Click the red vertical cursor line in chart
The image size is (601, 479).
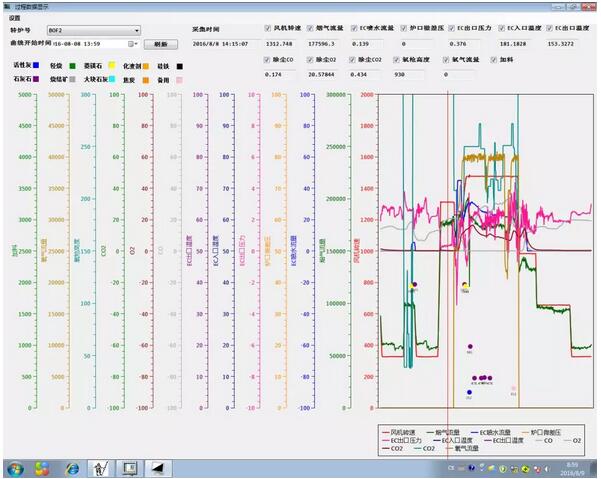tap(449, 250)
